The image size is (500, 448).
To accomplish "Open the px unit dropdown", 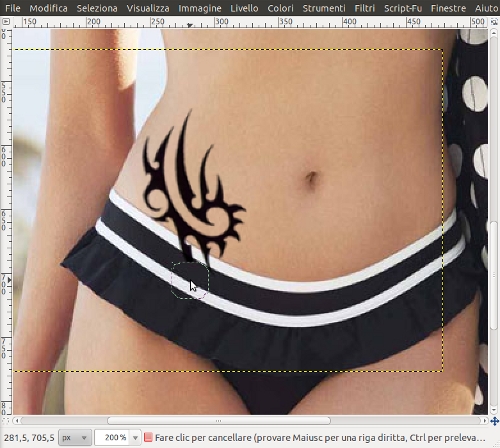I will pyautogui.click(x=75, y=437).
